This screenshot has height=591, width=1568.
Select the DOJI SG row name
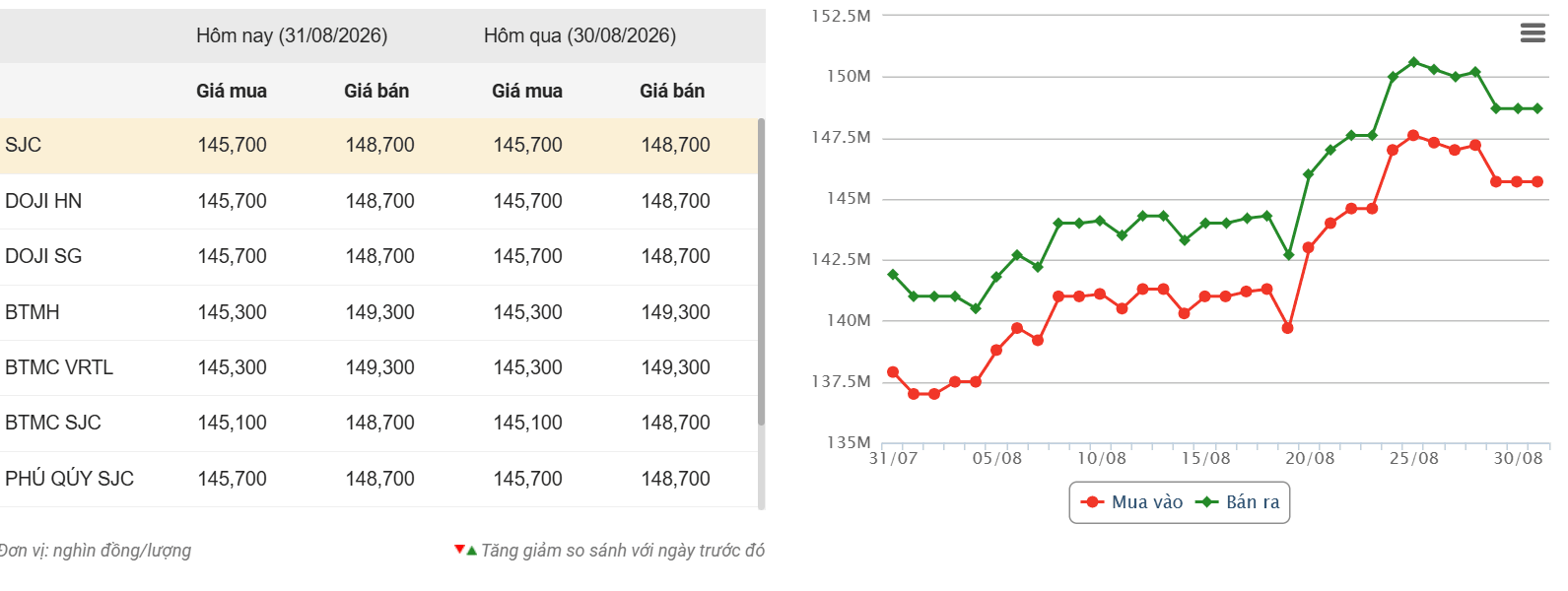click(43, 256)
